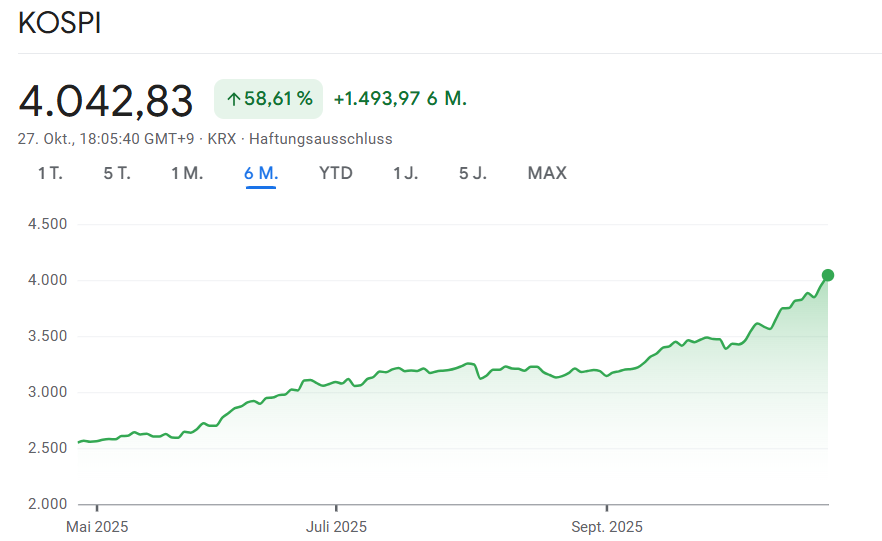The height and width of the screenshot is (541, 882).
Task: Select the 1 T. time range tab
Action: point(50,173)
